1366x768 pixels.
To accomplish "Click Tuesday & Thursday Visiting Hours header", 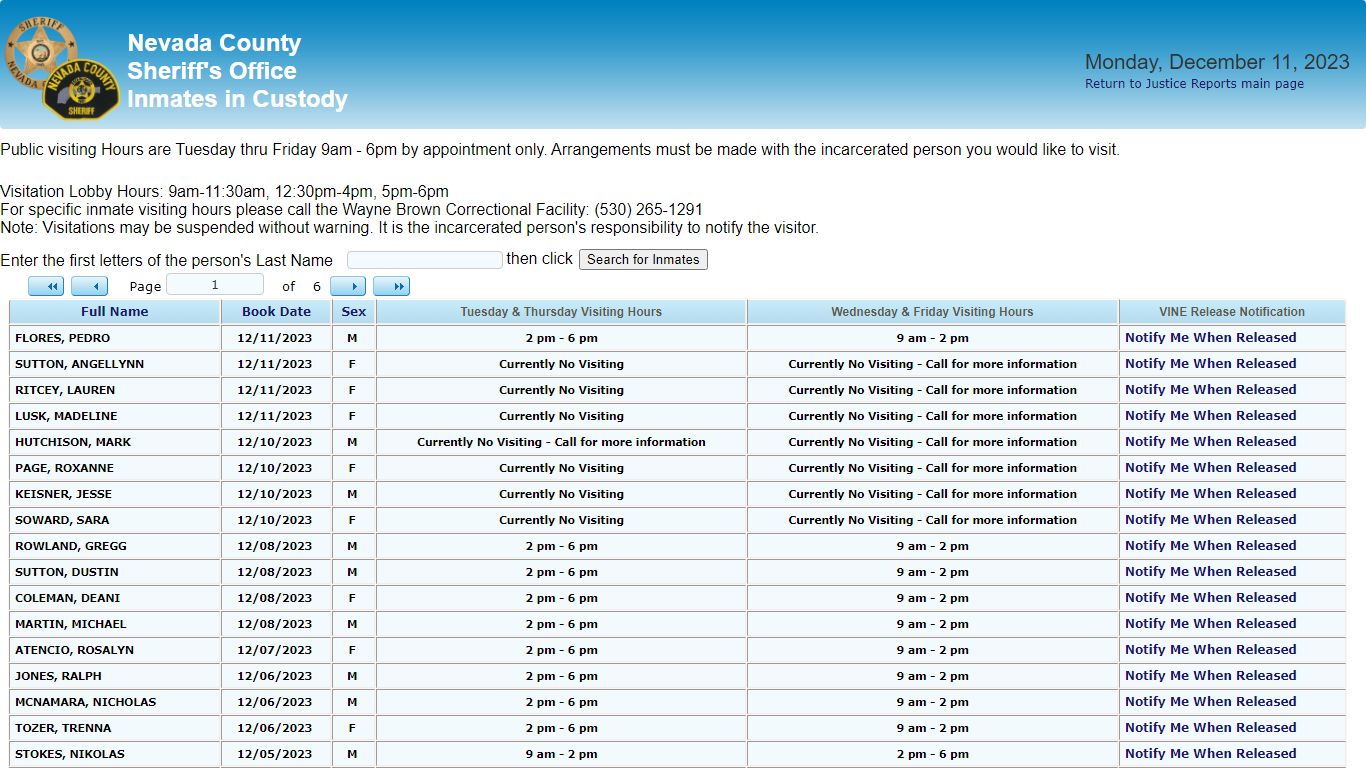I will (x=561, y=312).
